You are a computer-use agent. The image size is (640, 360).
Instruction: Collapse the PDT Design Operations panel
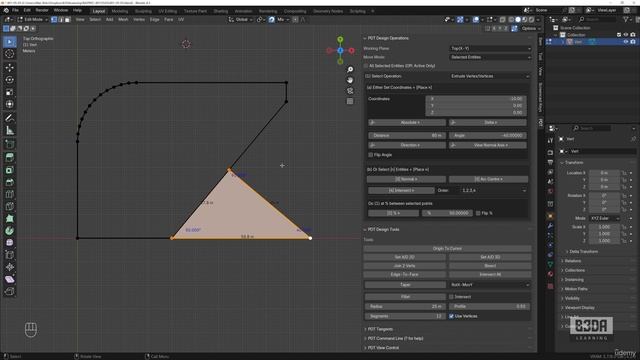coord(388,38)
